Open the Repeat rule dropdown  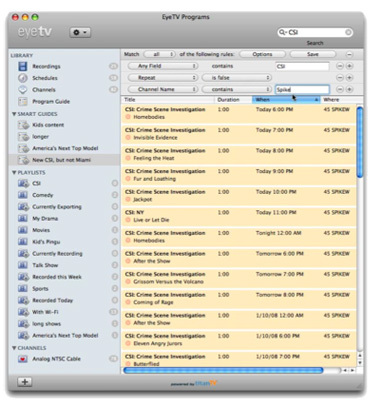[163, 78]
